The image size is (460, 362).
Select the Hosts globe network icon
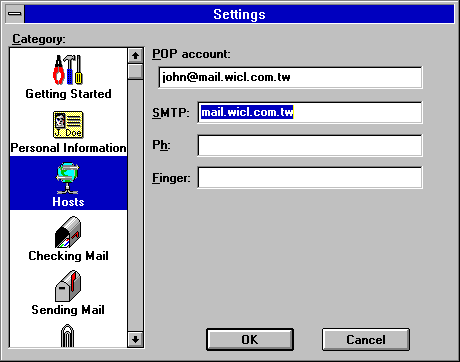(68, 178)
